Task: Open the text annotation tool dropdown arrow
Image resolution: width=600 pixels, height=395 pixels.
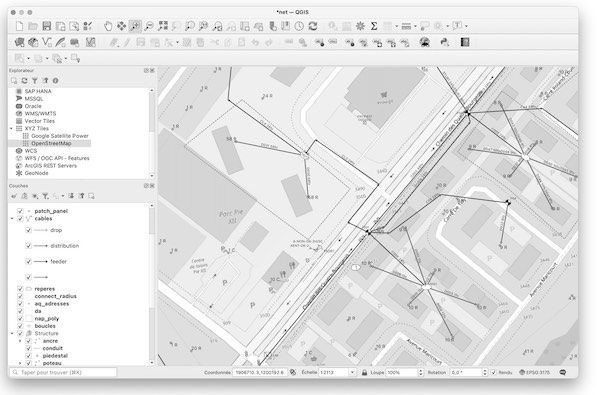Action: coord(466,26)
